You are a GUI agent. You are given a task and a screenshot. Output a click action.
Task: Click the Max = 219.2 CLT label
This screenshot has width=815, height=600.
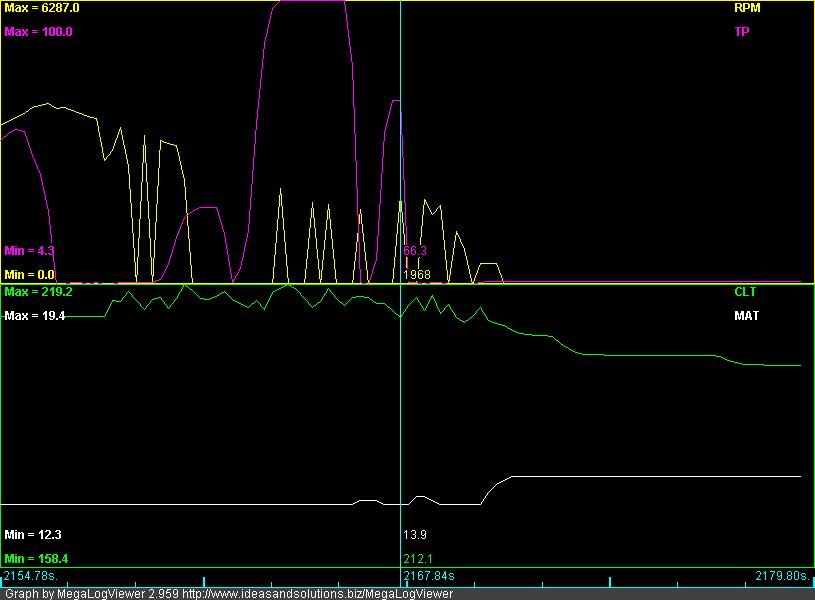[x=38, y=292]
